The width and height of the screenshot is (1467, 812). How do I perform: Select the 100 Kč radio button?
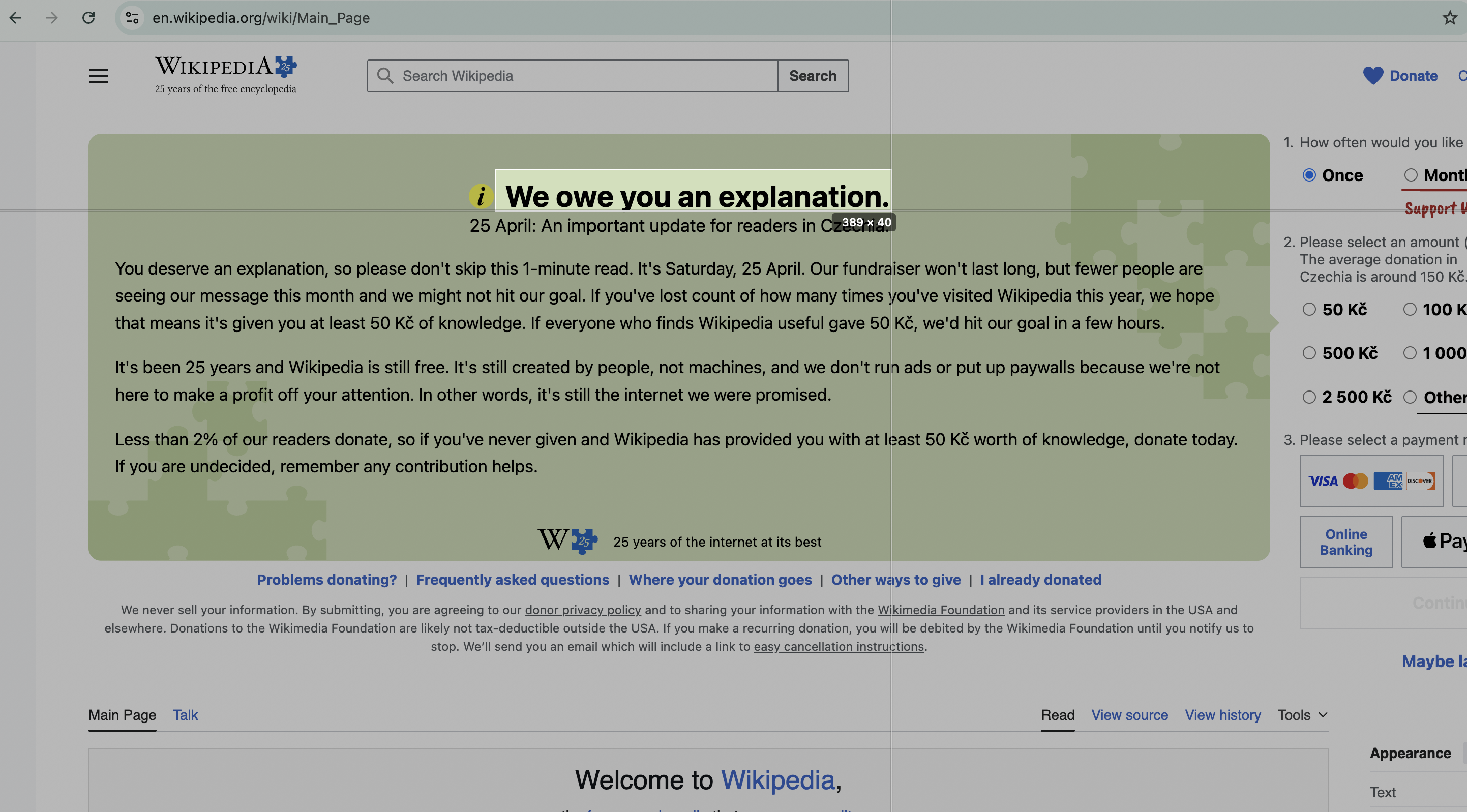click(x=1410, y=309)
